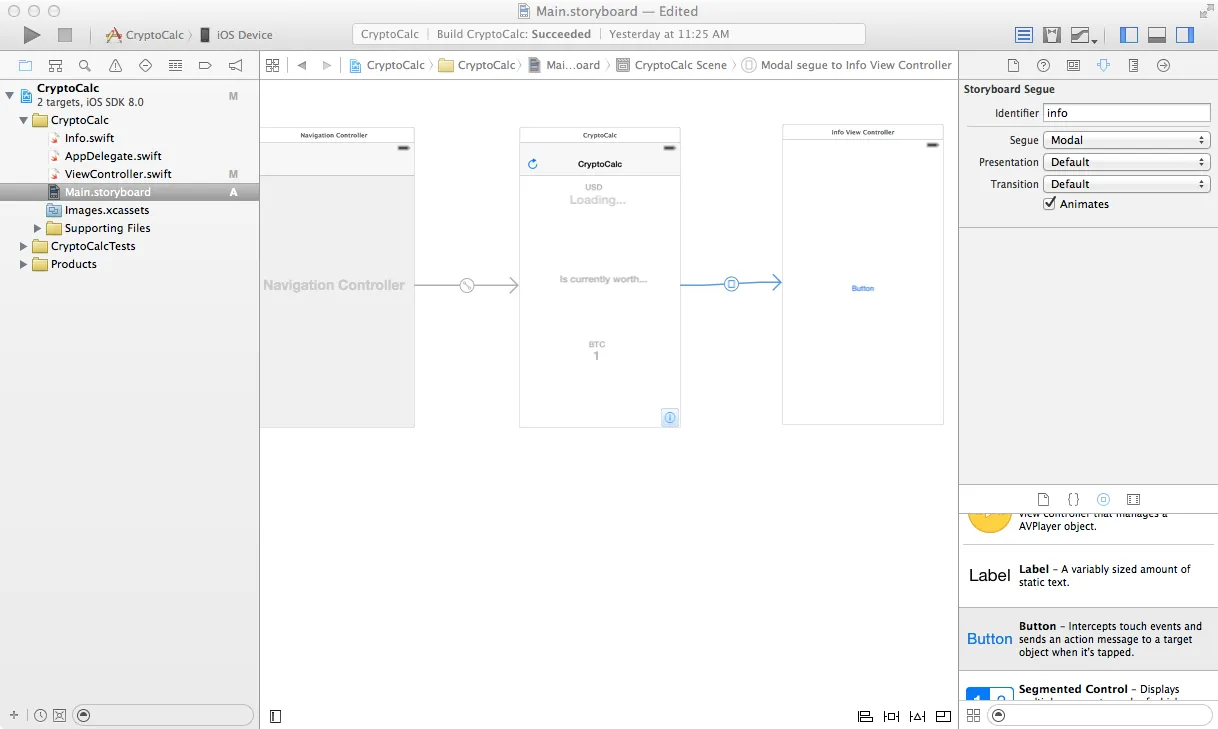Screen dimensions: 1218x729
Task: Go back in editor history
Action: tap(302, 65)
